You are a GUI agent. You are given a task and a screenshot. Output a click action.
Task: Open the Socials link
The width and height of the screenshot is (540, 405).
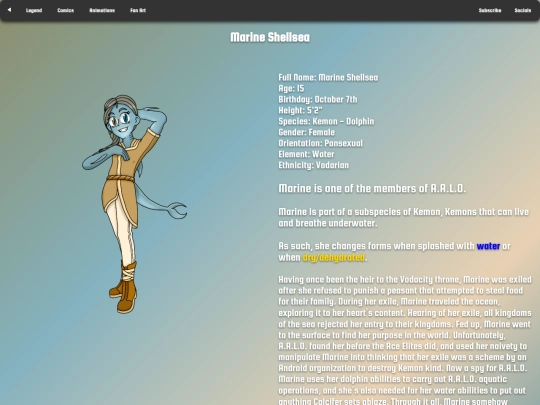pos(522,10)
